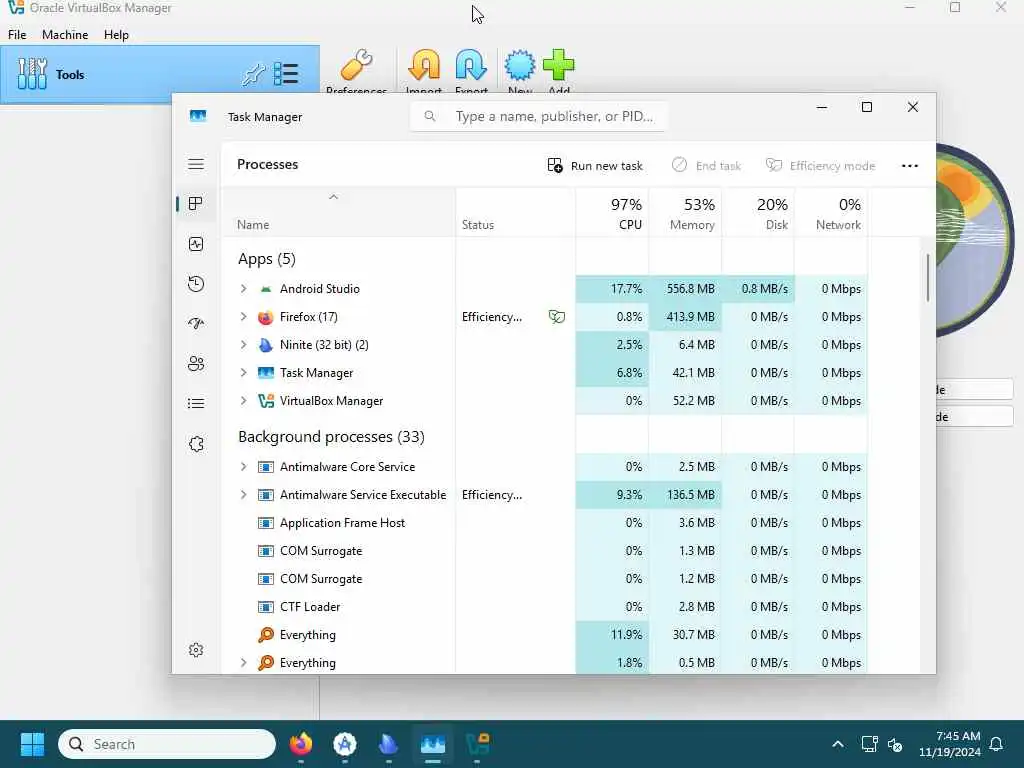
Task: Sort processes by Disk column
Action: 758,213
